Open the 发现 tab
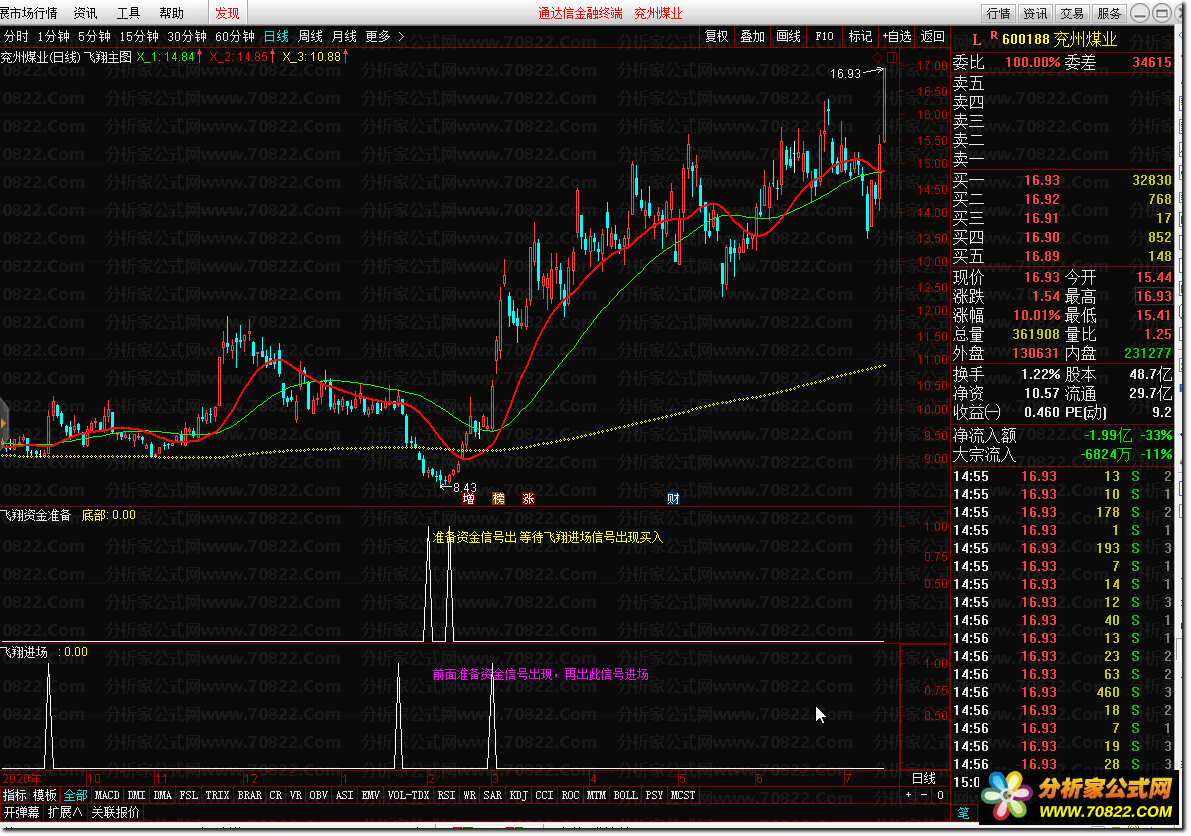Image resolution: width=1191 pixels, height=836 pixels. point(227,13)
